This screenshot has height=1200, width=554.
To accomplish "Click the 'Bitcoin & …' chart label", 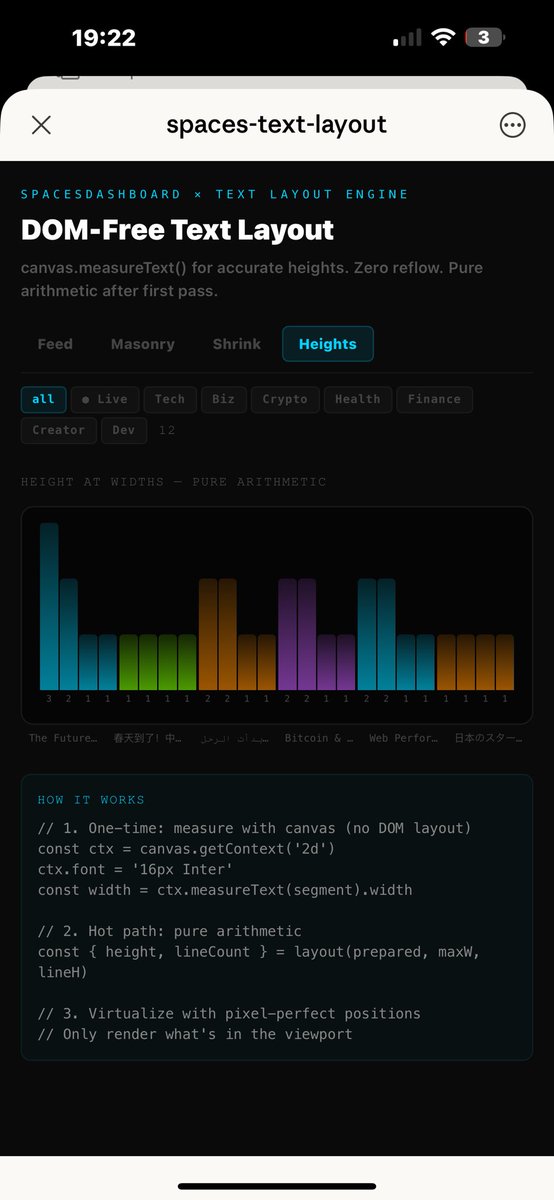I will [x=319, y=738].
